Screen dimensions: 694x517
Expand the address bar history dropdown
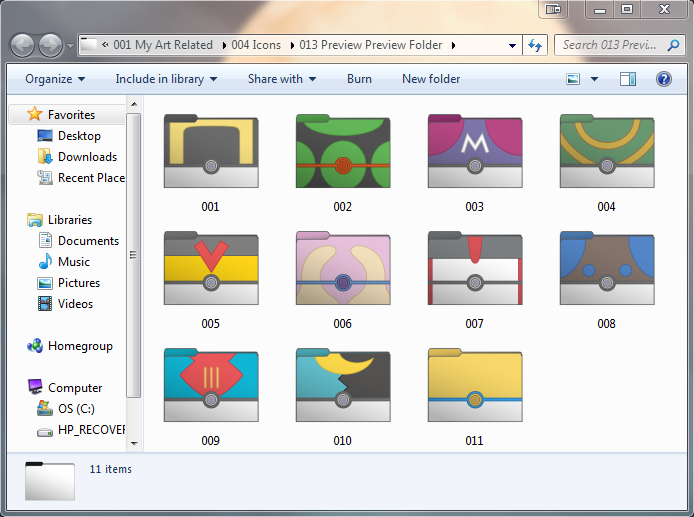pyautogui.click(x=512, y=45)
